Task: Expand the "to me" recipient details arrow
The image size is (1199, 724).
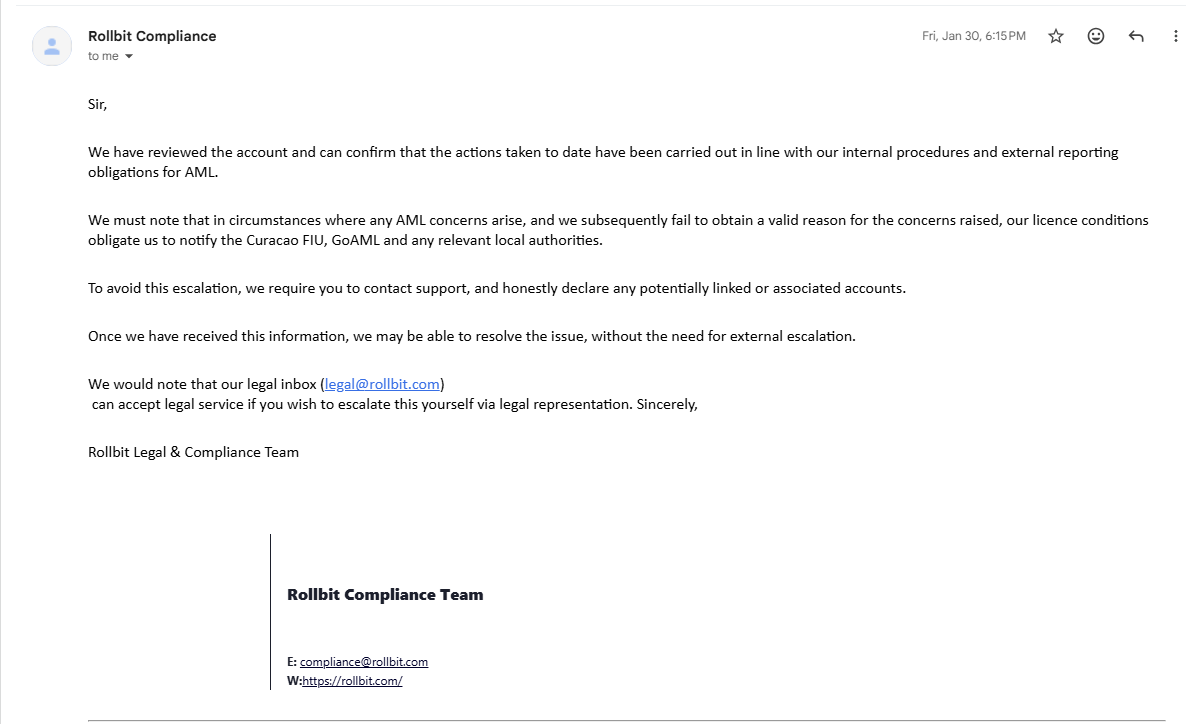Action: click(x=129, y=57)
